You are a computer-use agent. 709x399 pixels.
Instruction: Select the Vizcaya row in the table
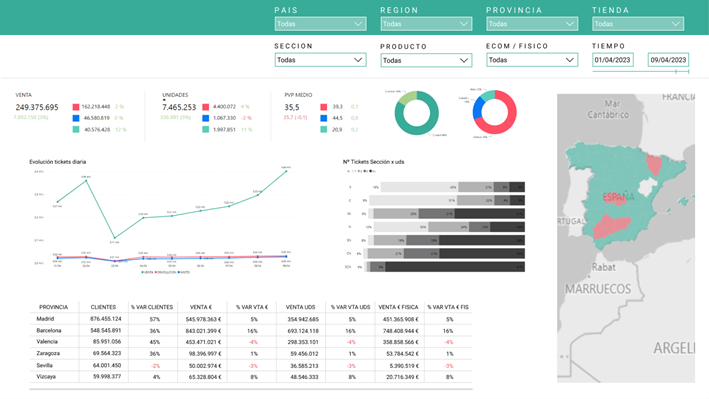click(x=251, y=376)
